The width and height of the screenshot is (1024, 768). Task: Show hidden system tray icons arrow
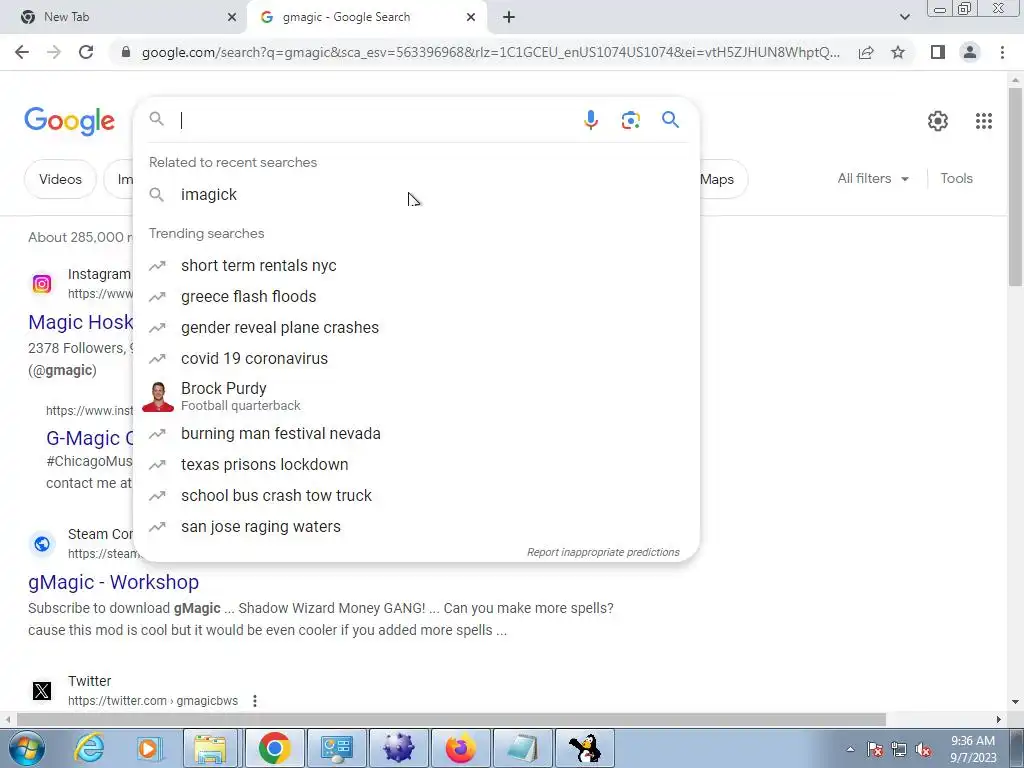tap(850, 749)
